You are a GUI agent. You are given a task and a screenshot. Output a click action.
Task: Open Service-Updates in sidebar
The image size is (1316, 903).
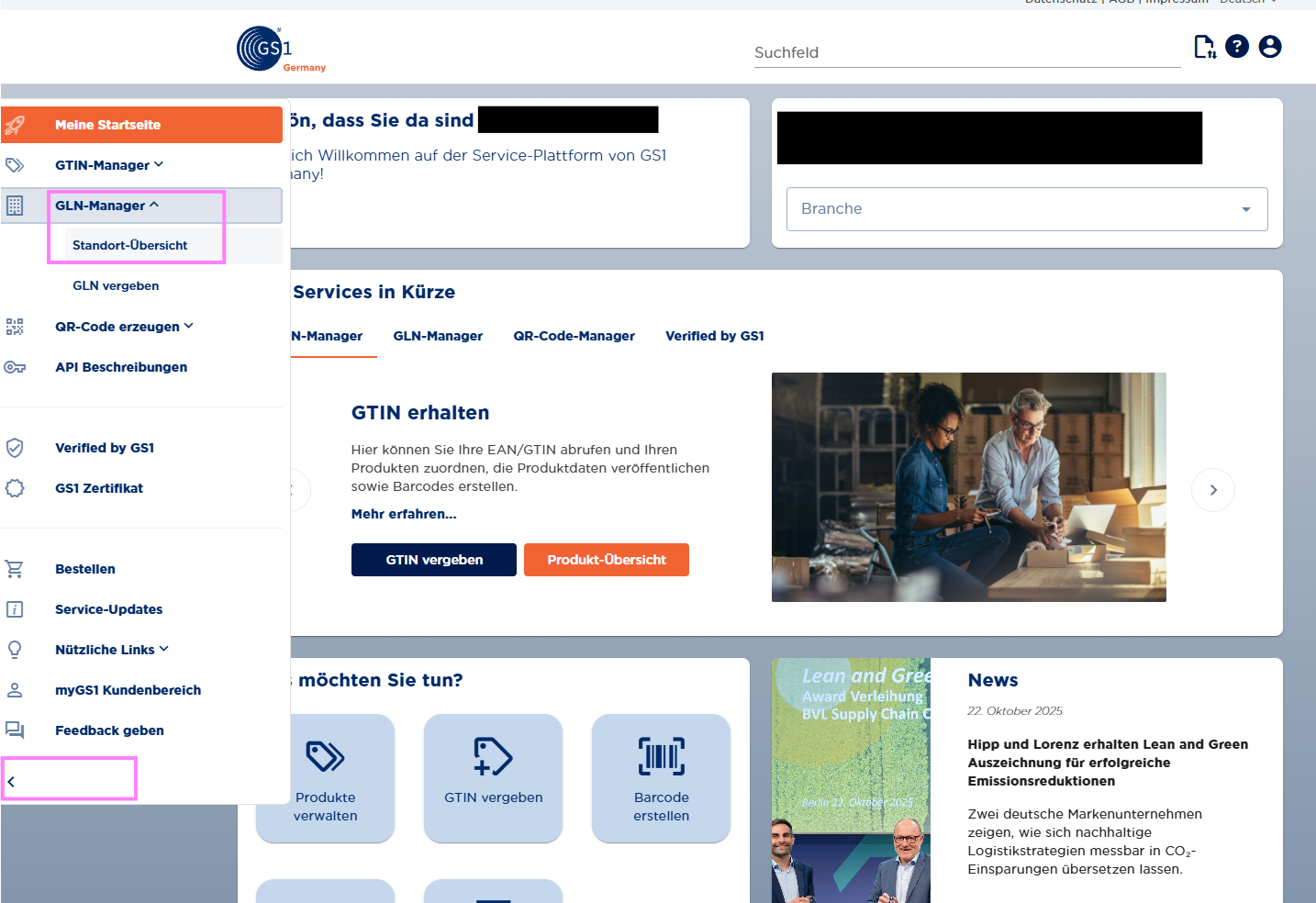[x=109, y=609]
